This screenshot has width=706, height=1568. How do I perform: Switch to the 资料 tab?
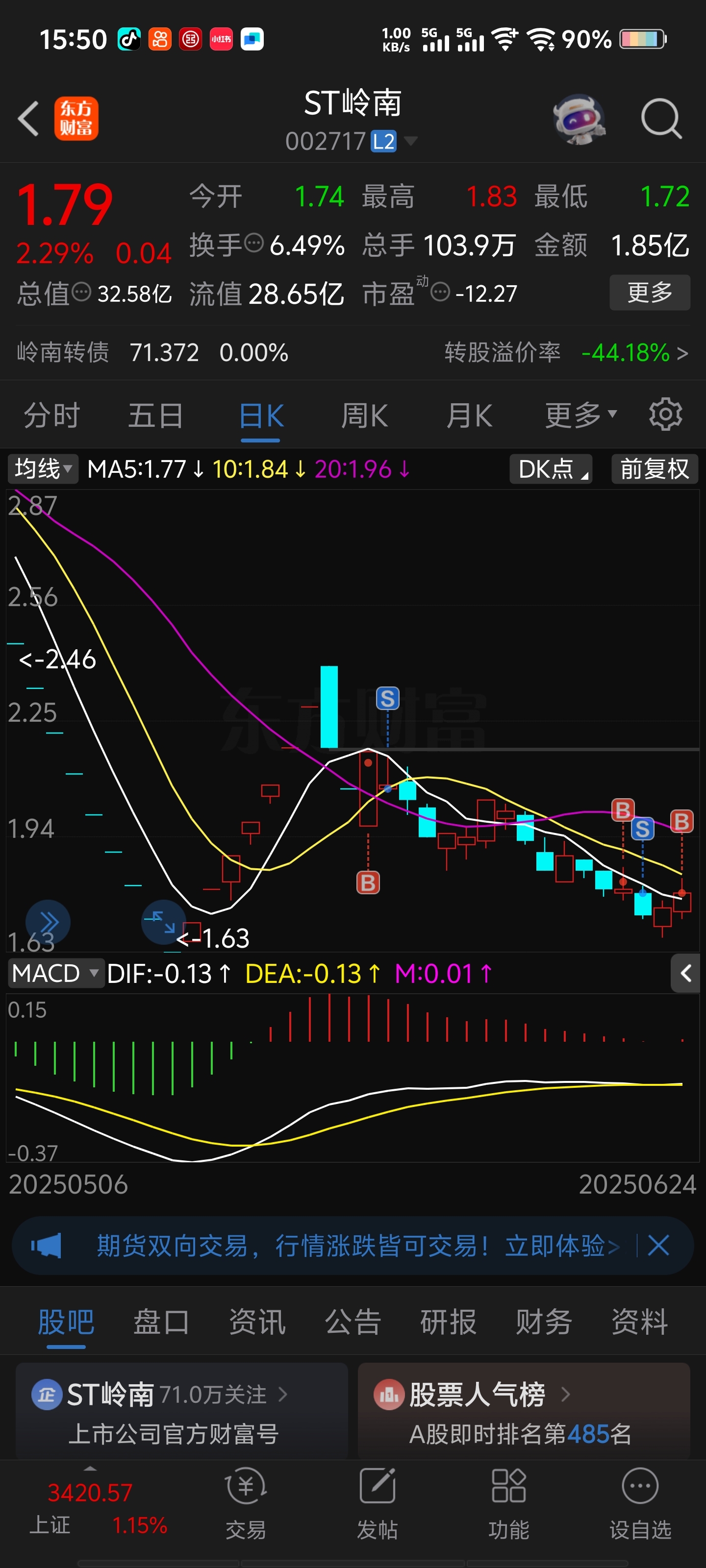(x=640, y=1322)
